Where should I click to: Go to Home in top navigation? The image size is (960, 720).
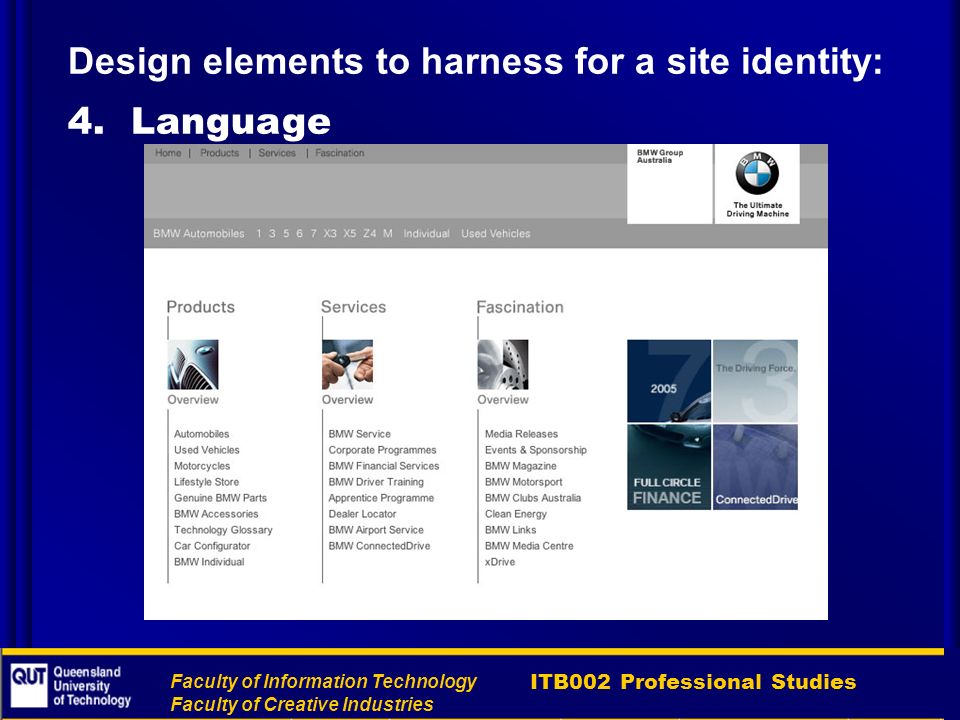(x=168, y=153)
